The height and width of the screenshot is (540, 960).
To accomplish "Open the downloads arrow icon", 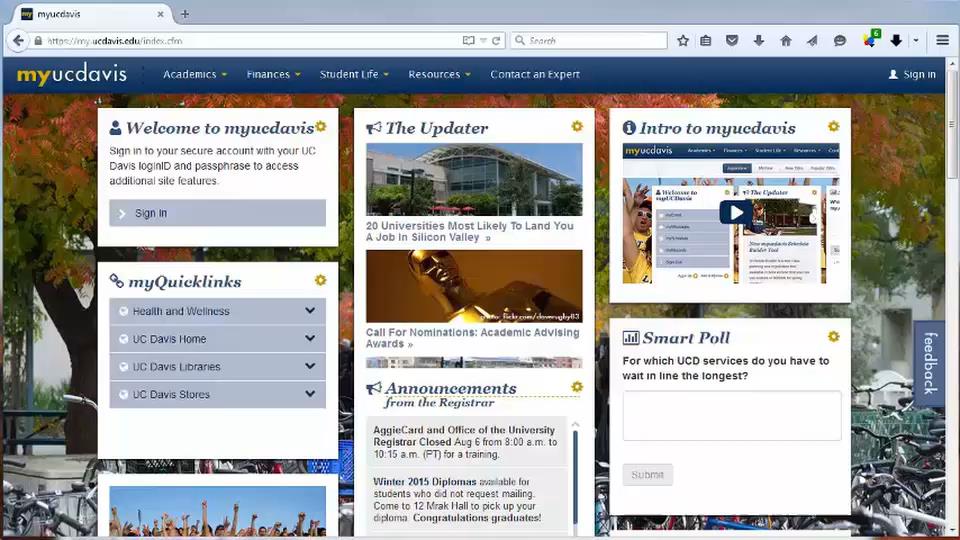I will click(759, 40).
